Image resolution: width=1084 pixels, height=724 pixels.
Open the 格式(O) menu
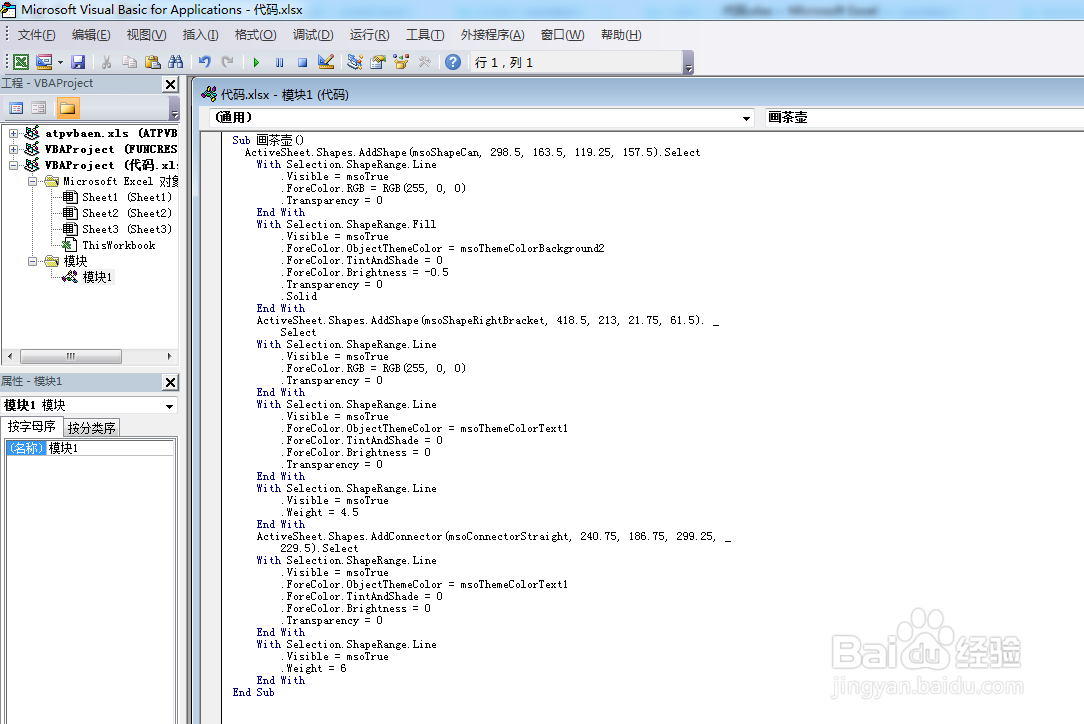pos(256,35)
